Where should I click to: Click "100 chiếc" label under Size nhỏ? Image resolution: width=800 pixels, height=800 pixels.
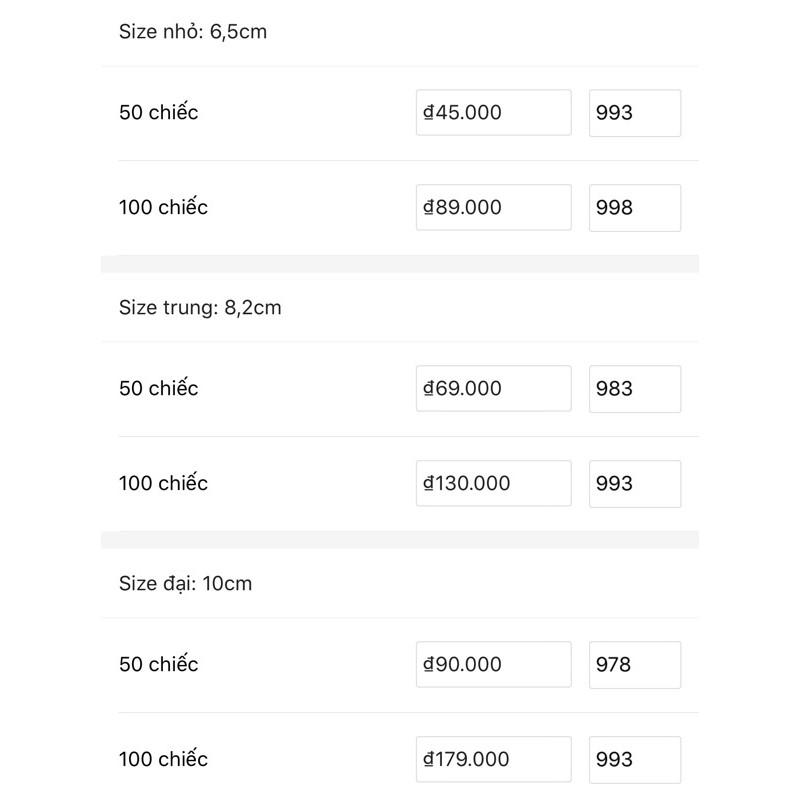click(x=164, y=208)
